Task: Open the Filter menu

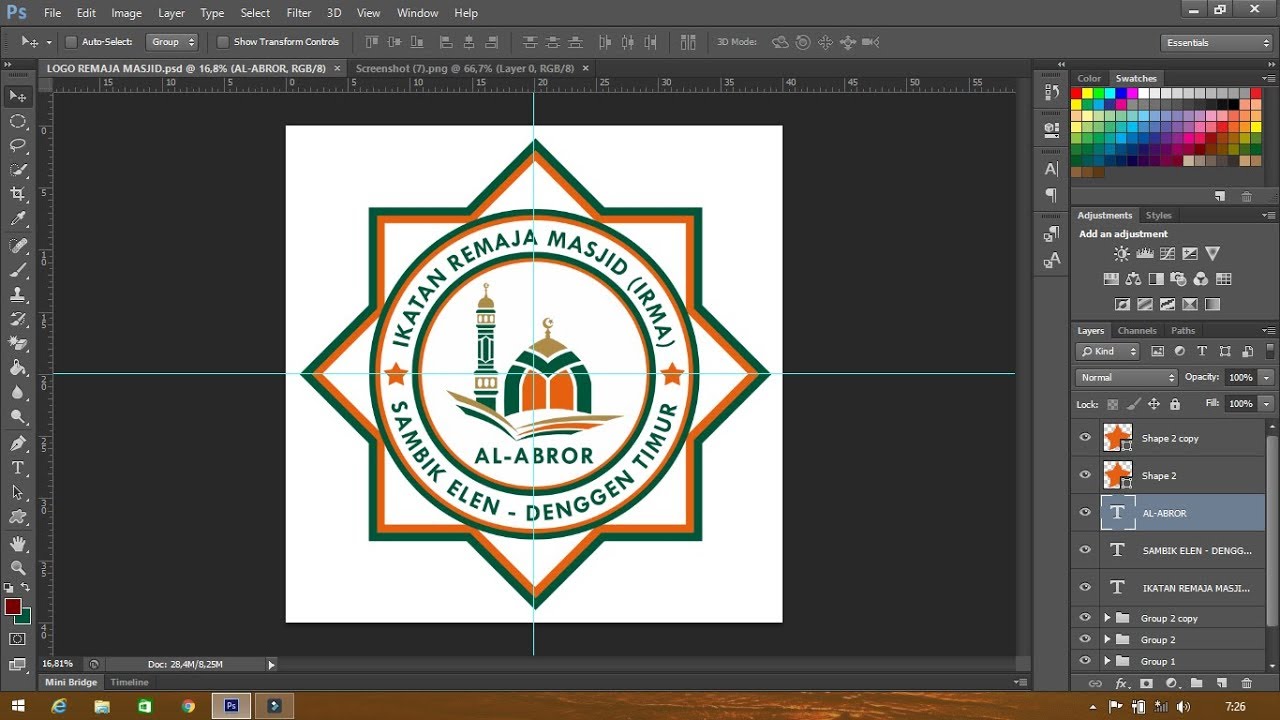Action: (x=299, y=13)
